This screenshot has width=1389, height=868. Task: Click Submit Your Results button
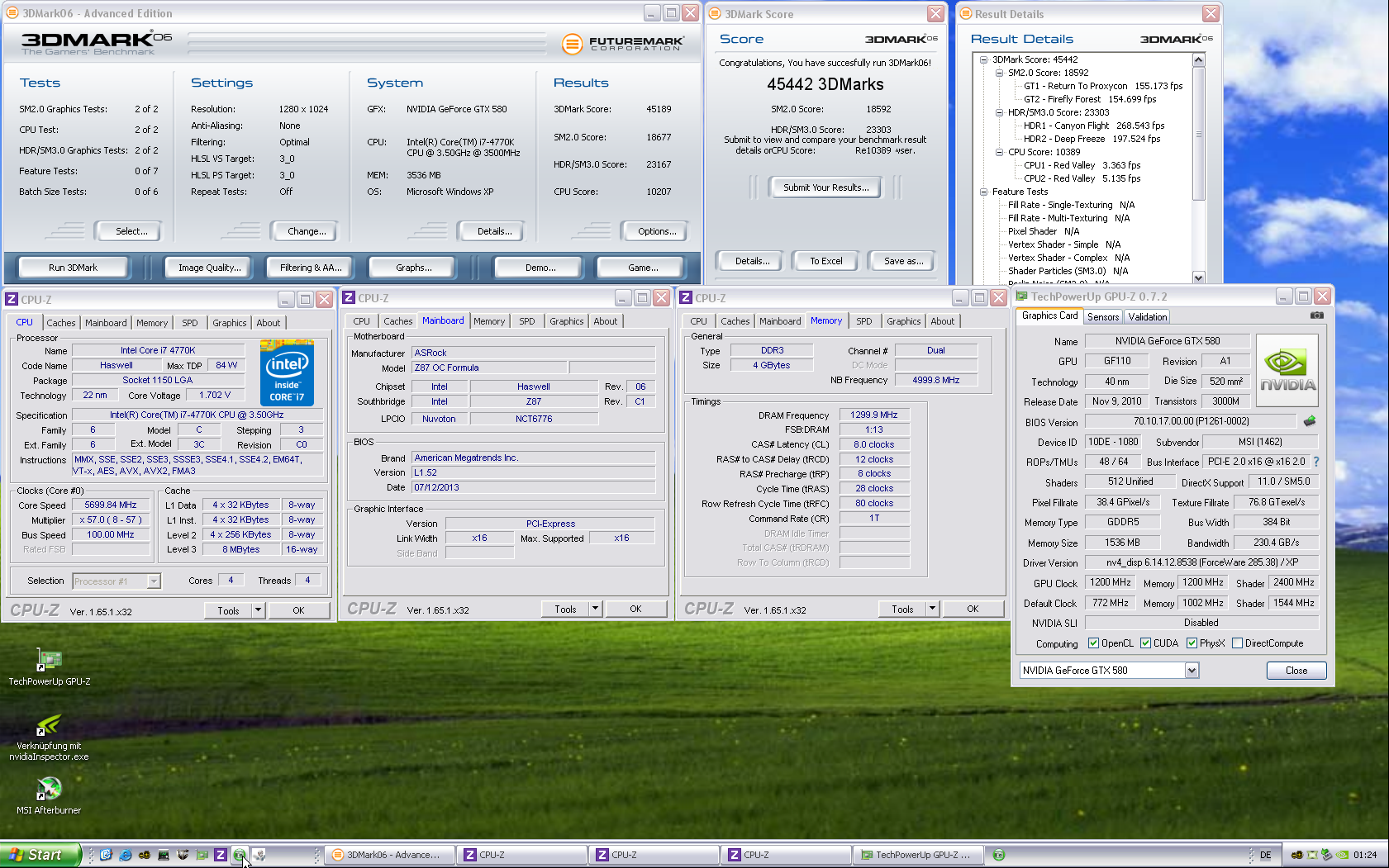click(x=825, y=187)
